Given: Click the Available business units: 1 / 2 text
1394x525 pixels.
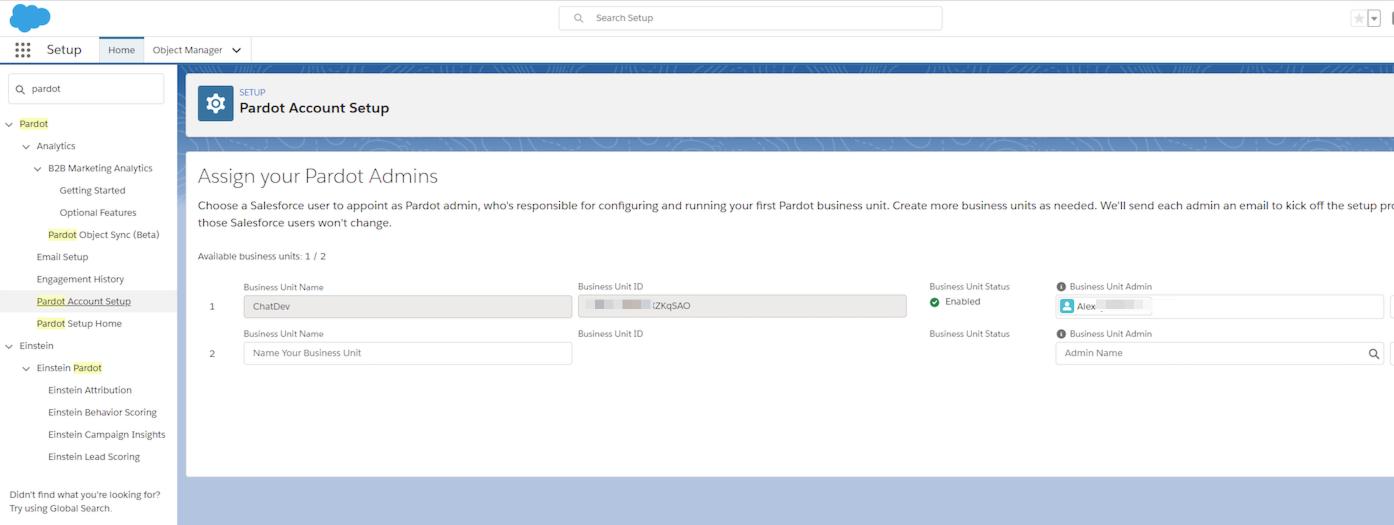Looking at the screenshot, I should [x=262, y=256].
